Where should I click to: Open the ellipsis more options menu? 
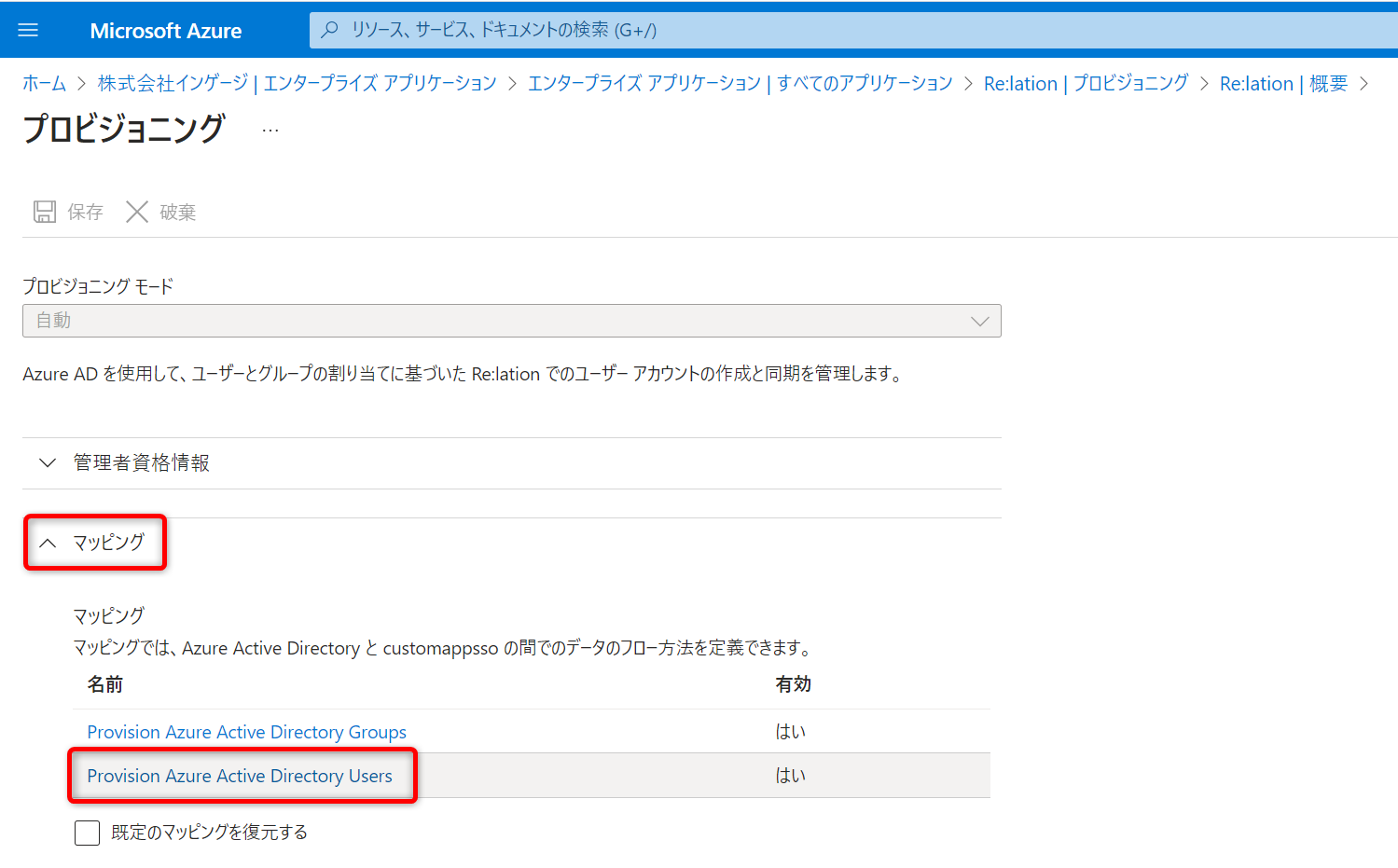coord(270,131)
